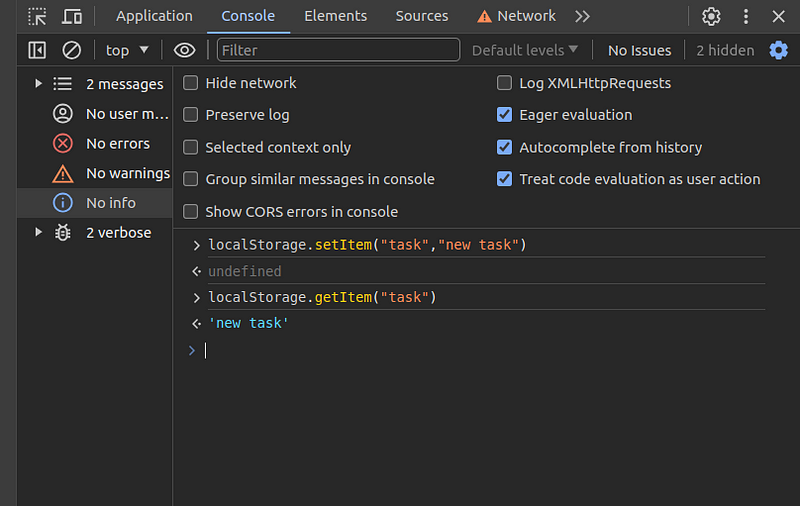Open the three-dot customize DevTools menu
This screenshot has width=800, height=506.
(x=746, y=16)
